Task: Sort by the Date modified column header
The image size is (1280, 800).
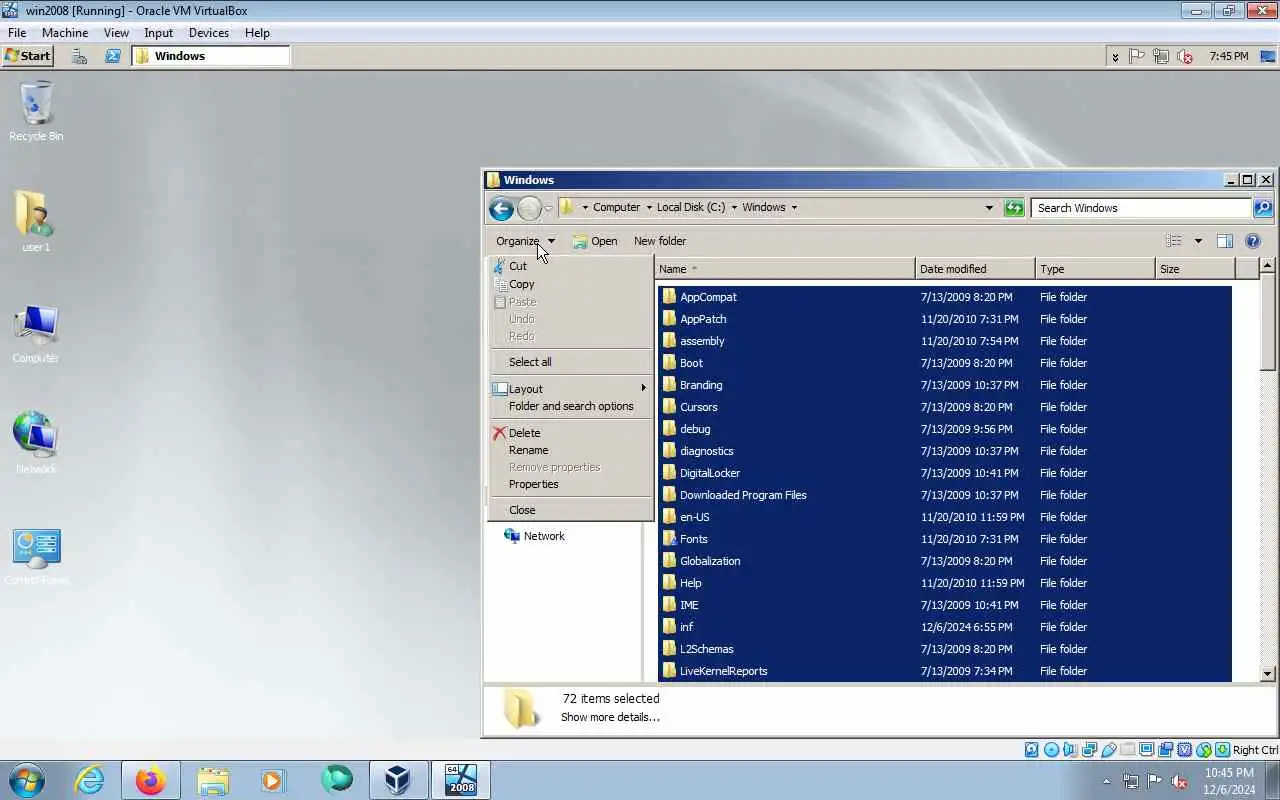Action: [975, 269]
